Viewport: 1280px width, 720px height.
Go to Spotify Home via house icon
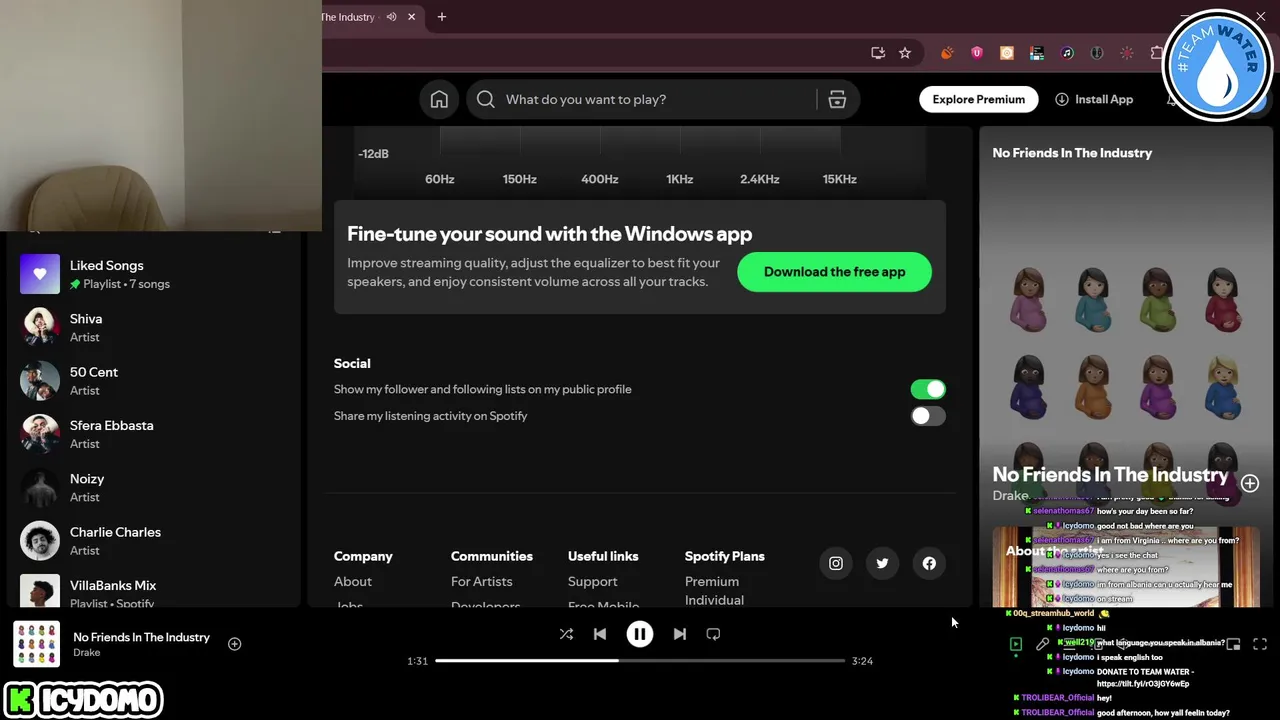[x=439, y=99]
